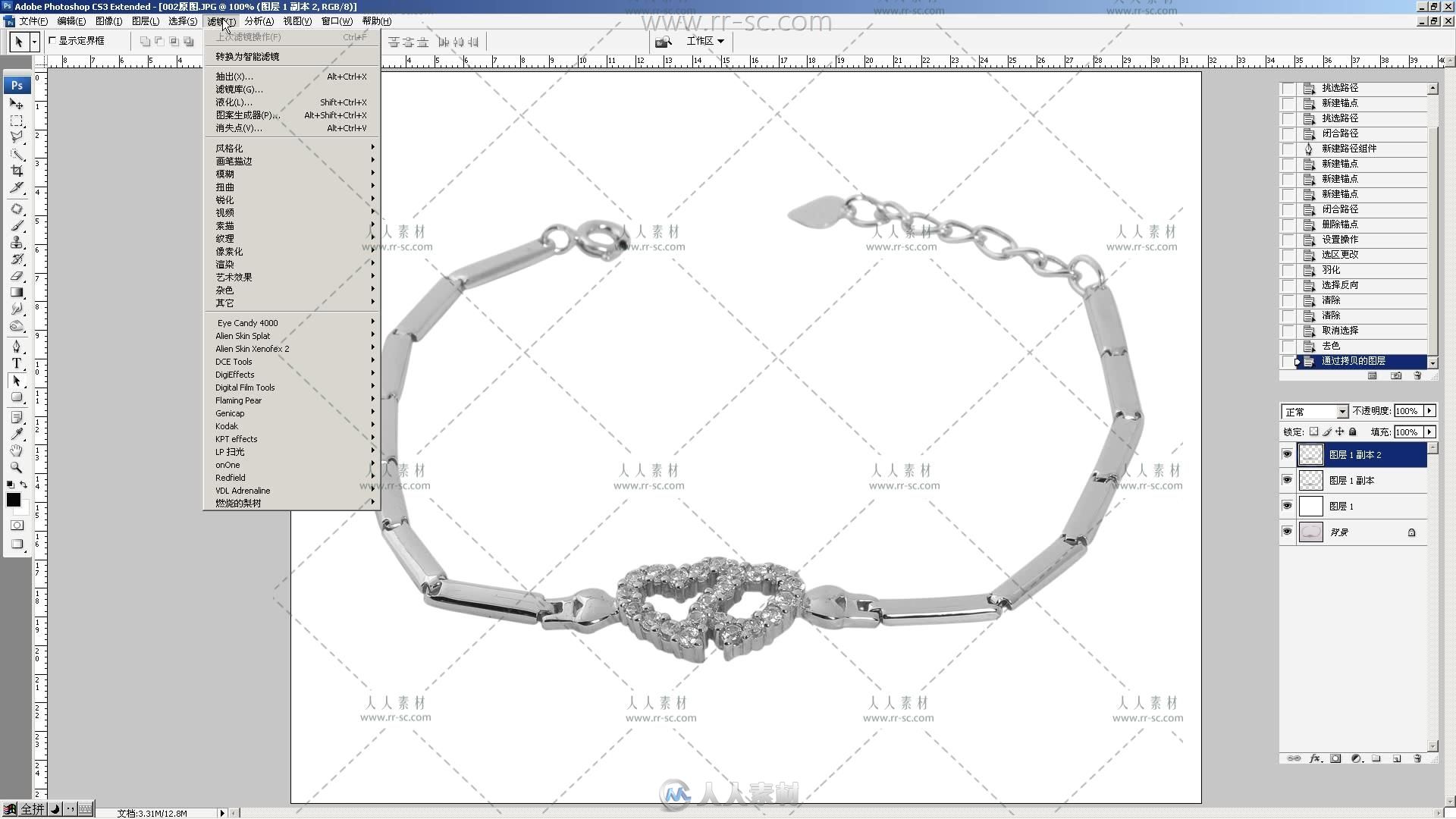
Task: Add a layer mask
Action: tap(1335, 758)
